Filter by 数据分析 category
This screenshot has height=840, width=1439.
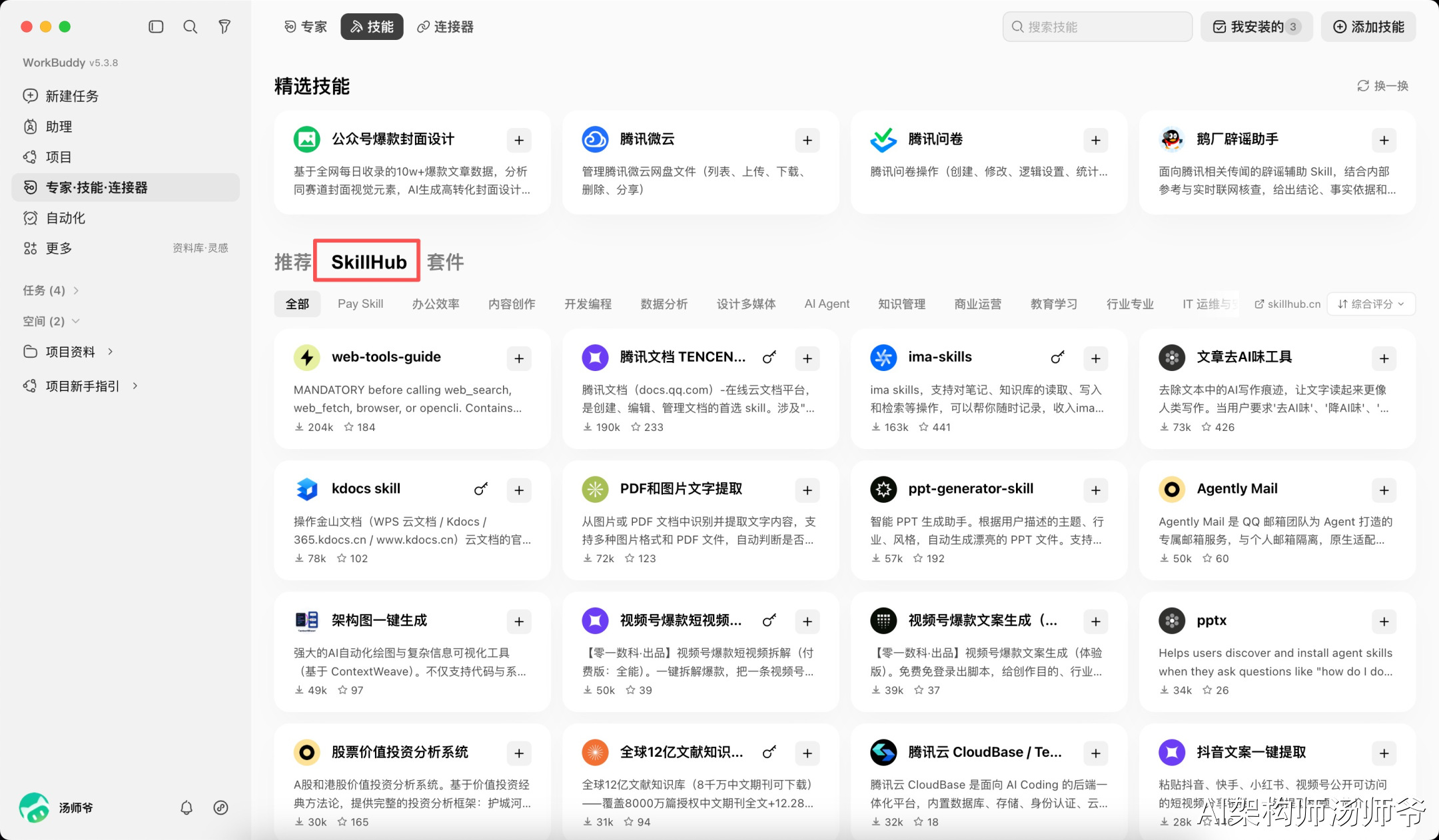(664, 304)
